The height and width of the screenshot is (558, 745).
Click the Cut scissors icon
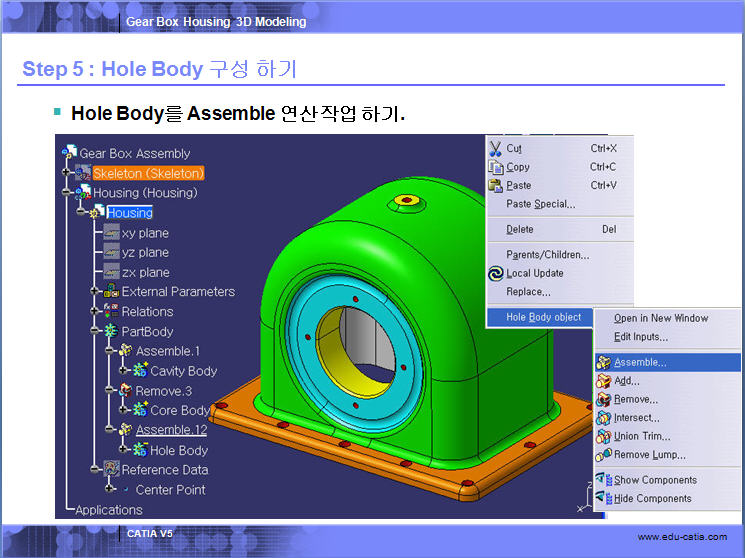tap(495, 148)
